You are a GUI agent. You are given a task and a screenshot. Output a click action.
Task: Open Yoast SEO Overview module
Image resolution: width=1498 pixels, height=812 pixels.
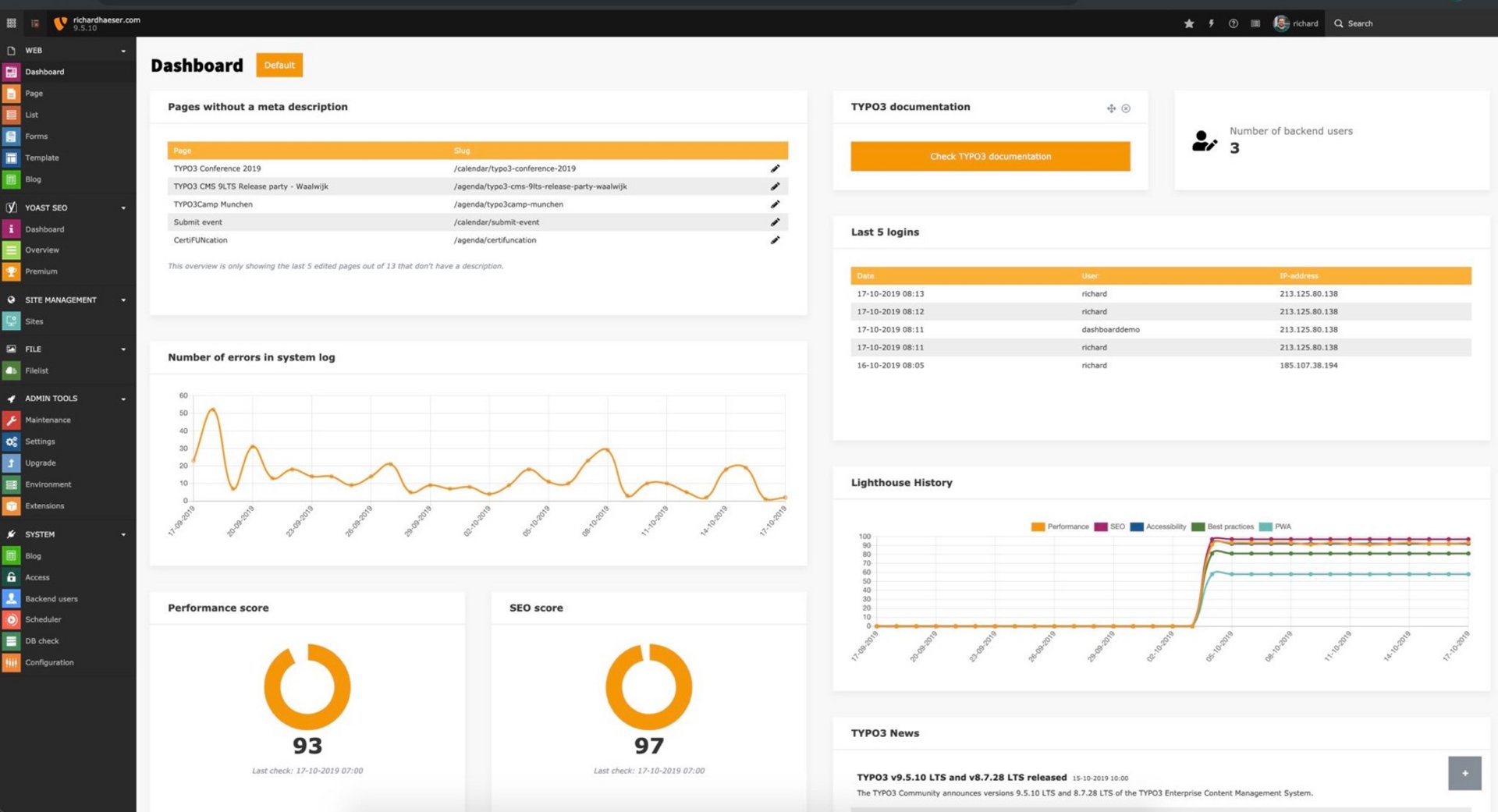(68, 250)
